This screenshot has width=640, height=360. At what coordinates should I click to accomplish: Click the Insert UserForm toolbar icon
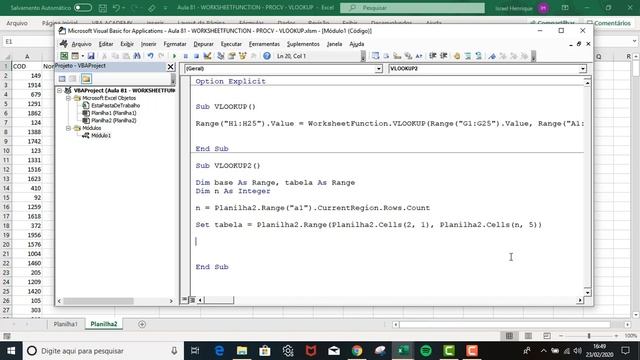point(75,56)
